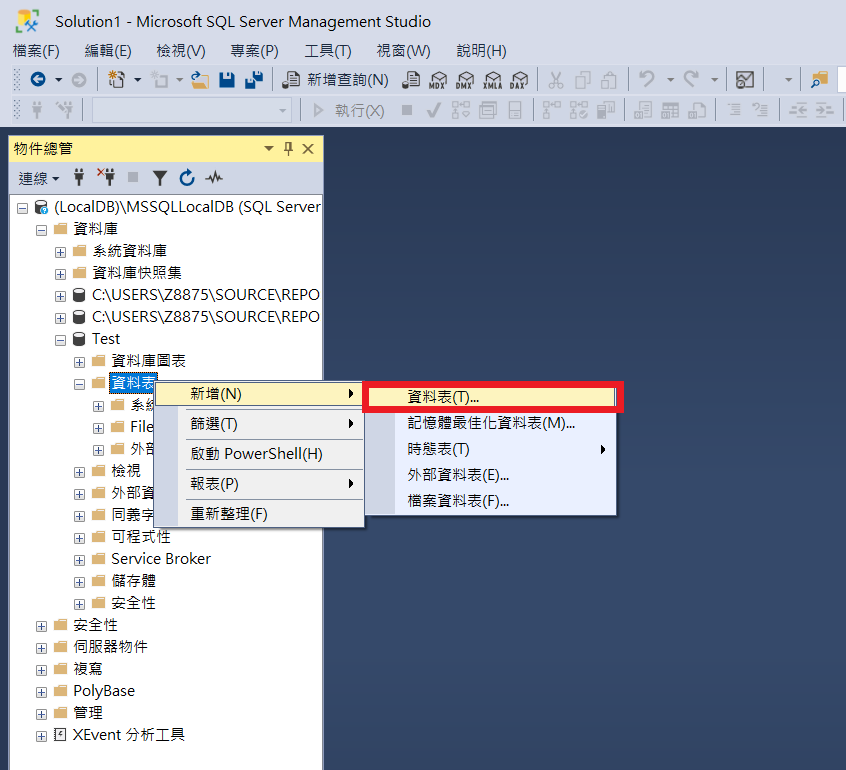
Task: Click the grayed Stop icon in Object Explorer
Action: 133,177
